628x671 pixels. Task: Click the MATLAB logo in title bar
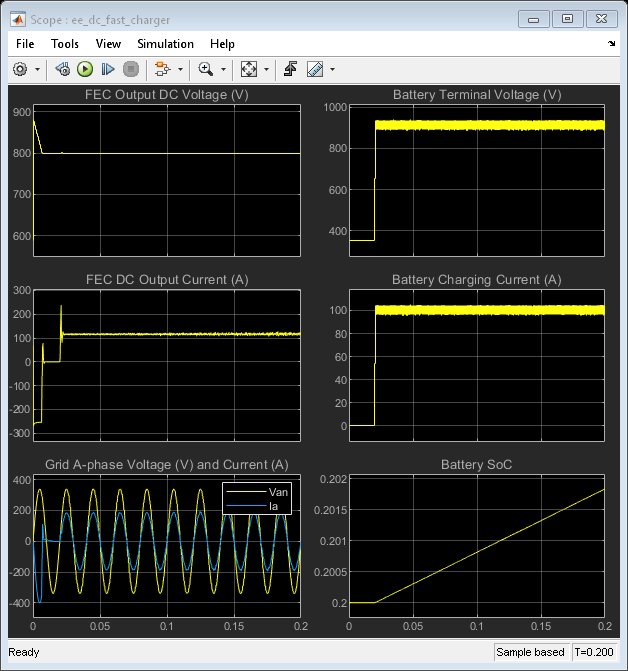(18, 20)
